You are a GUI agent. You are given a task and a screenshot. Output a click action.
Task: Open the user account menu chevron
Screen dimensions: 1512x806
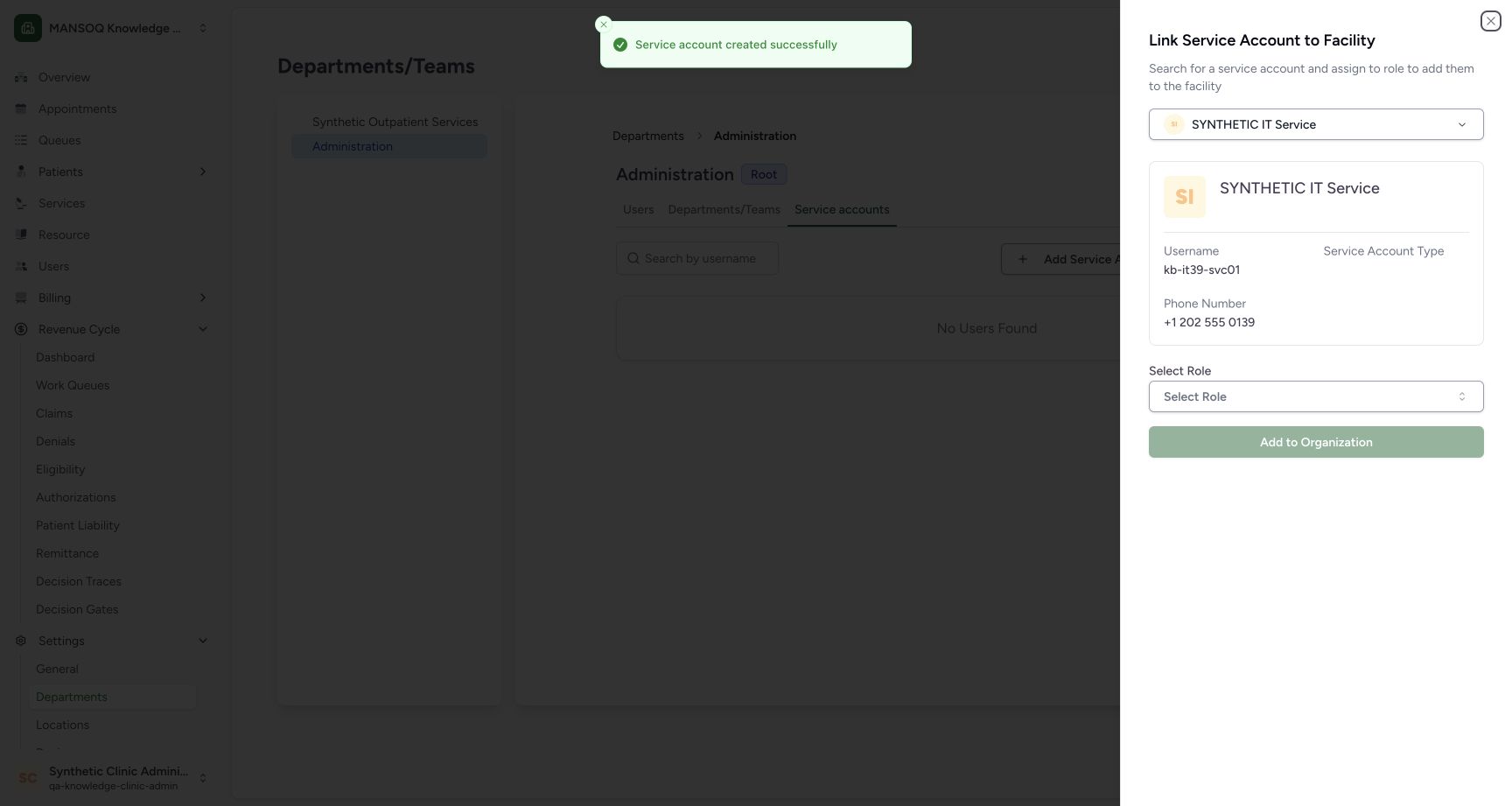click(x=203, y=778)
